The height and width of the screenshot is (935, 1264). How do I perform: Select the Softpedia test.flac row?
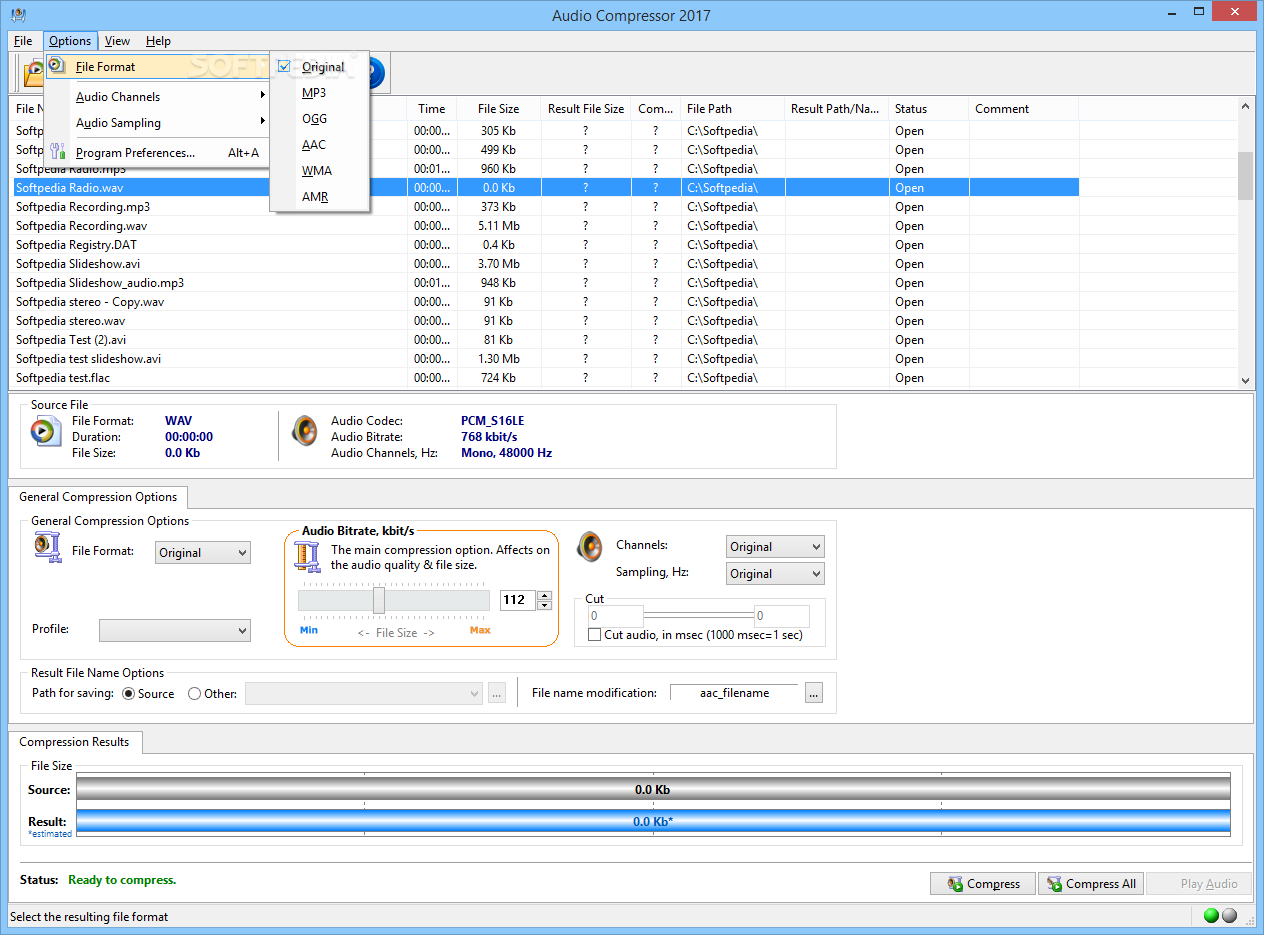[546, 378]
